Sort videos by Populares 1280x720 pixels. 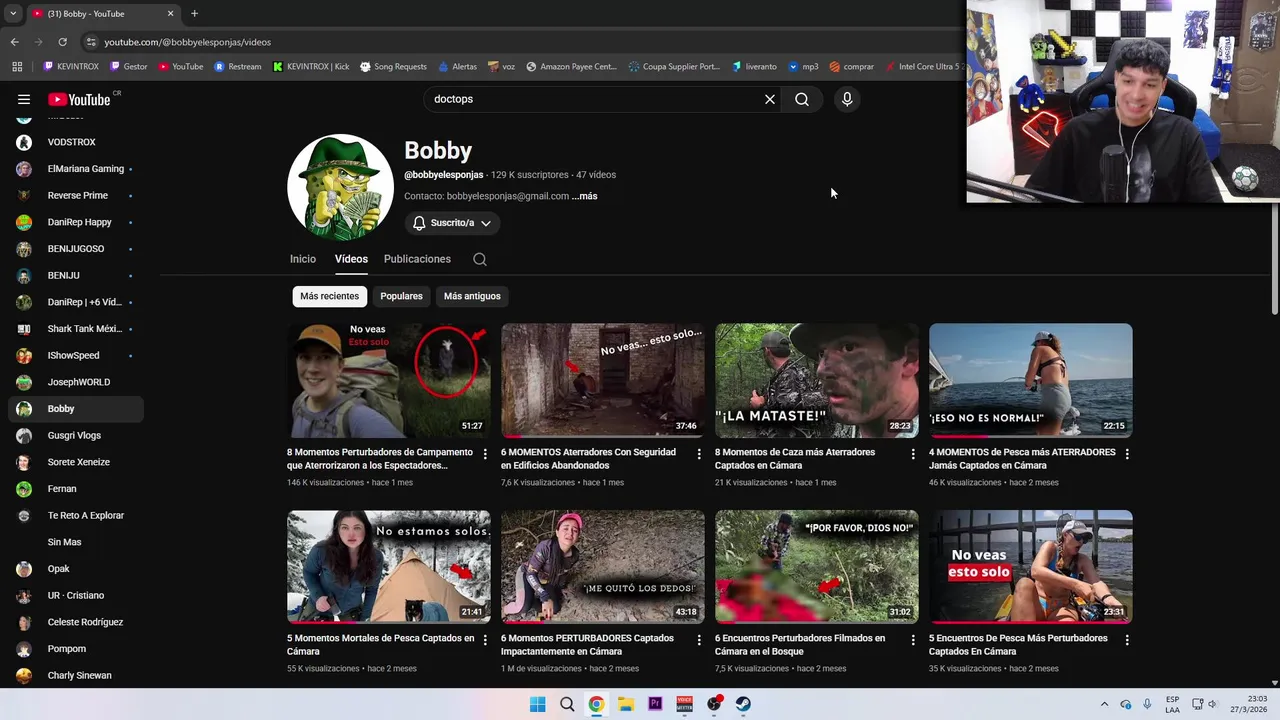[401, 296]
